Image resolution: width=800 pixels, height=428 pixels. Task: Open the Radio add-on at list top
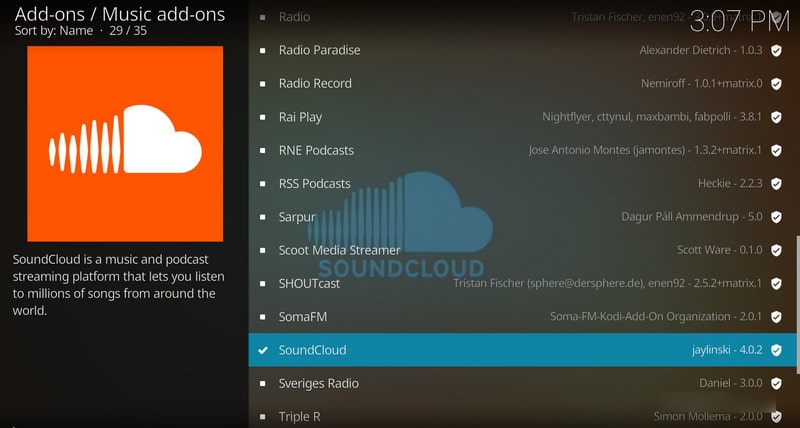tap(521, 17)
